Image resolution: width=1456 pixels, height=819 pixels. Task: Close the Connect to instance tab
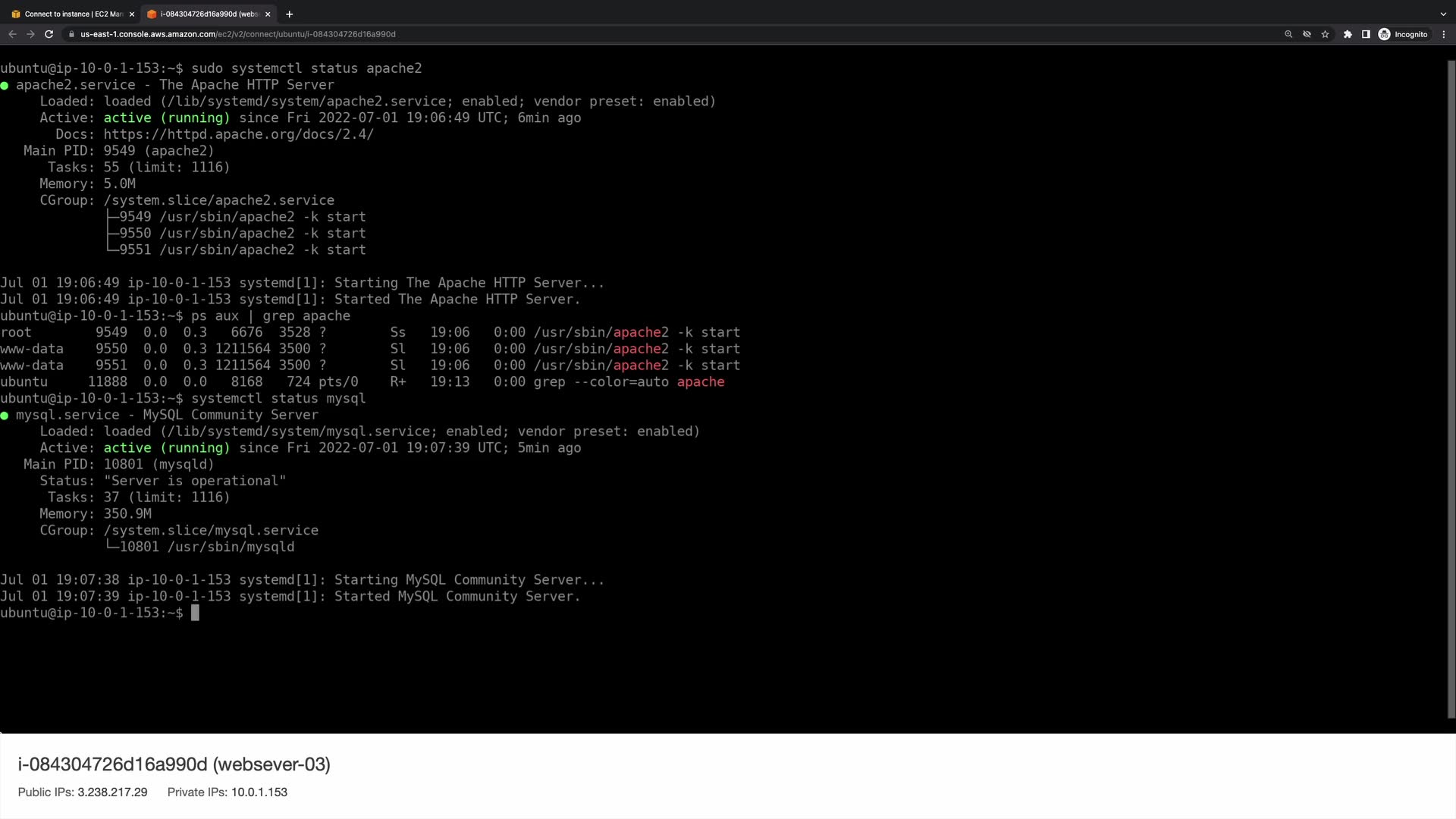(132, 14)
